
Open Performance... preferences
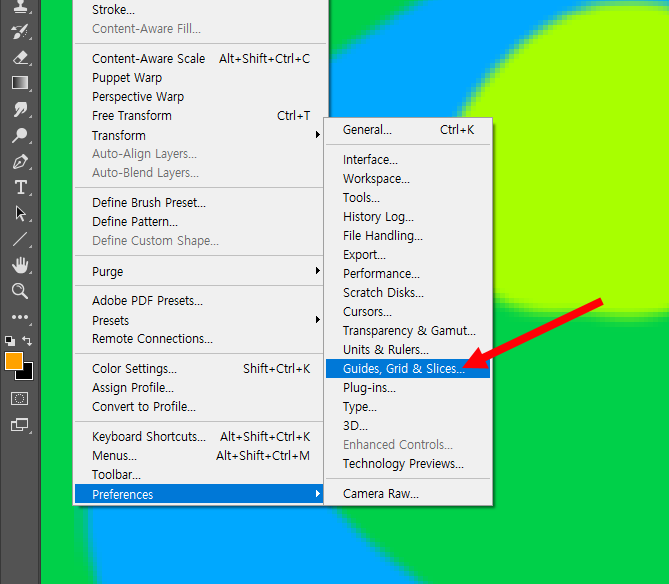click(408, 273)
